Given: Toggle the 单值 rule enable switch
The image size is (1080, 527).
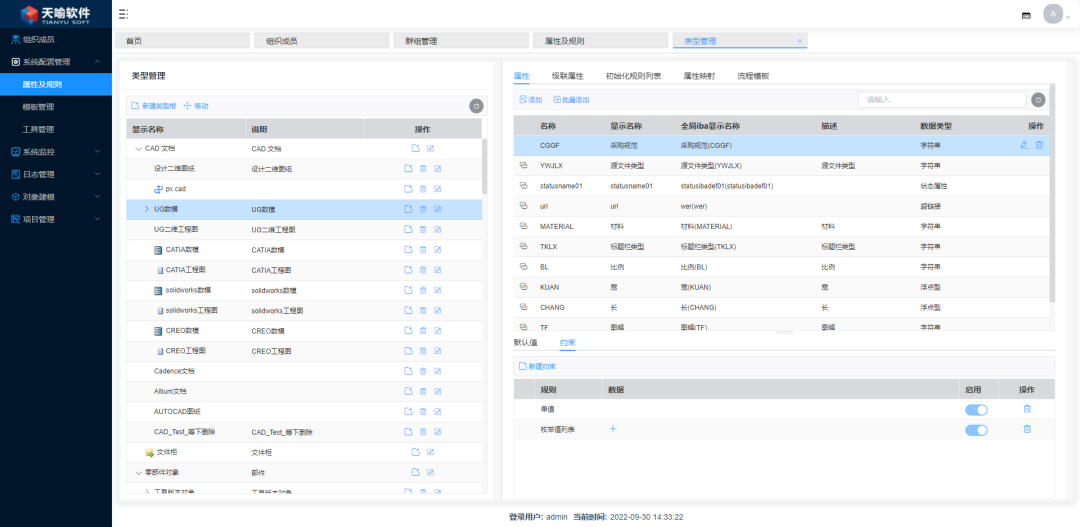Looking at the screenshot, I should (976, 410).
